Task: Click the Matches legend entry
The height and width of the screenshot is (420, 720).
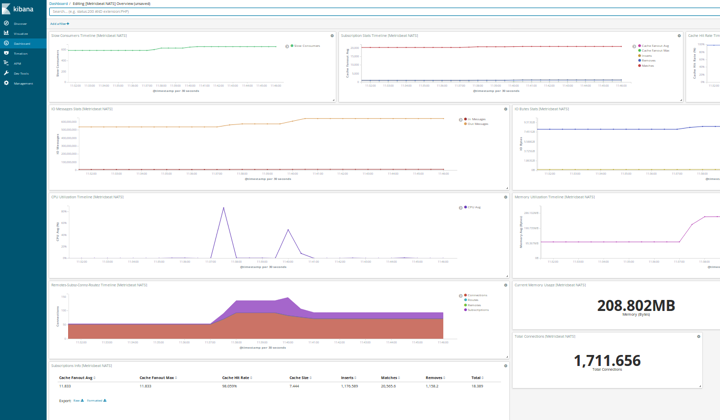Action: coord(646,66)
